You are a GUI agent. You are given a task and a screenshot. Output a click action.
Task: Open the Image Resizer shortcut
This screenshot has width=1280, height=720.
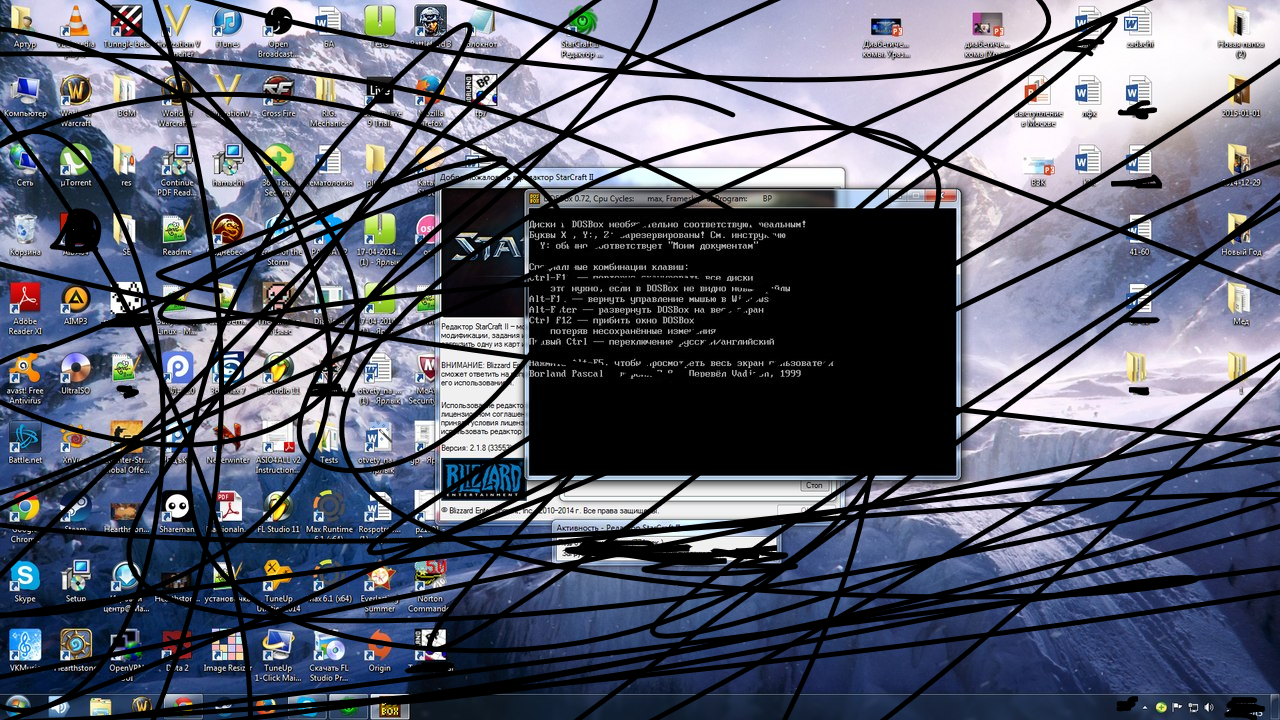coord(227,652)
